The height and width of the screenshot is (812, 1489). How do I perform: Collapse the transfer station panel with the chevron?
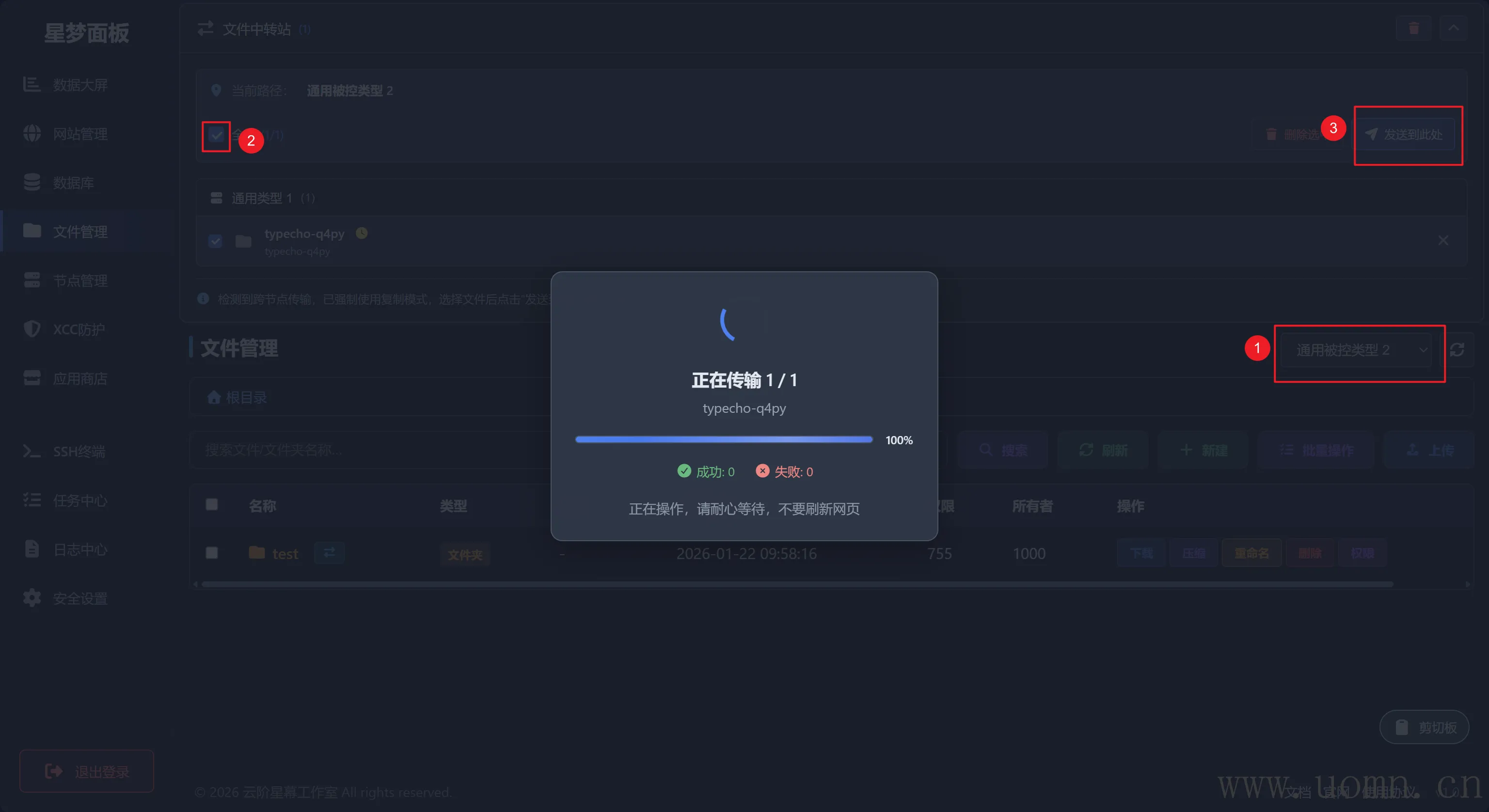click(1453, 28)
